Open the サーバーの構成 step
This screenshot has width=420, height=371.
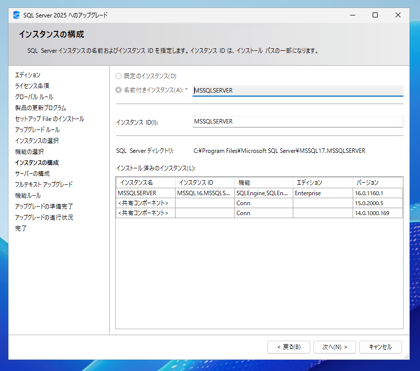[x=32, y=174]
